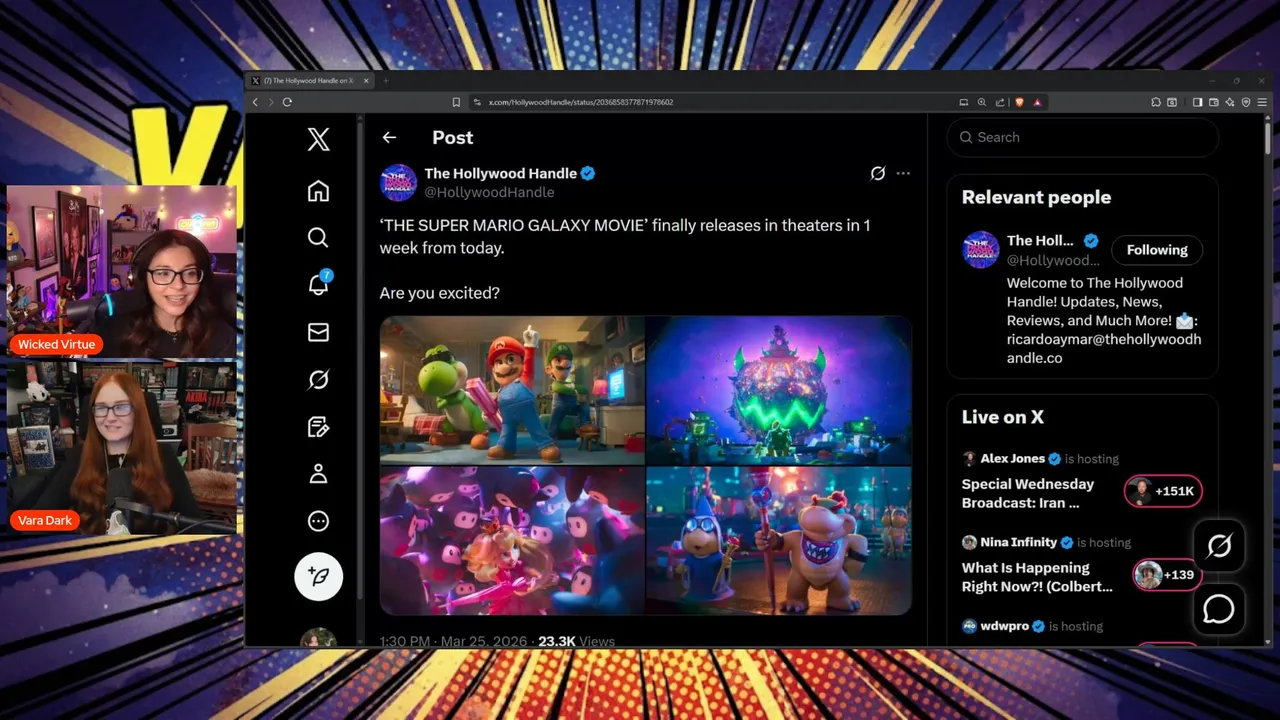Click account avatar at sidebar bottom
Screen dimensions: 1280x720
click(318, 638)
